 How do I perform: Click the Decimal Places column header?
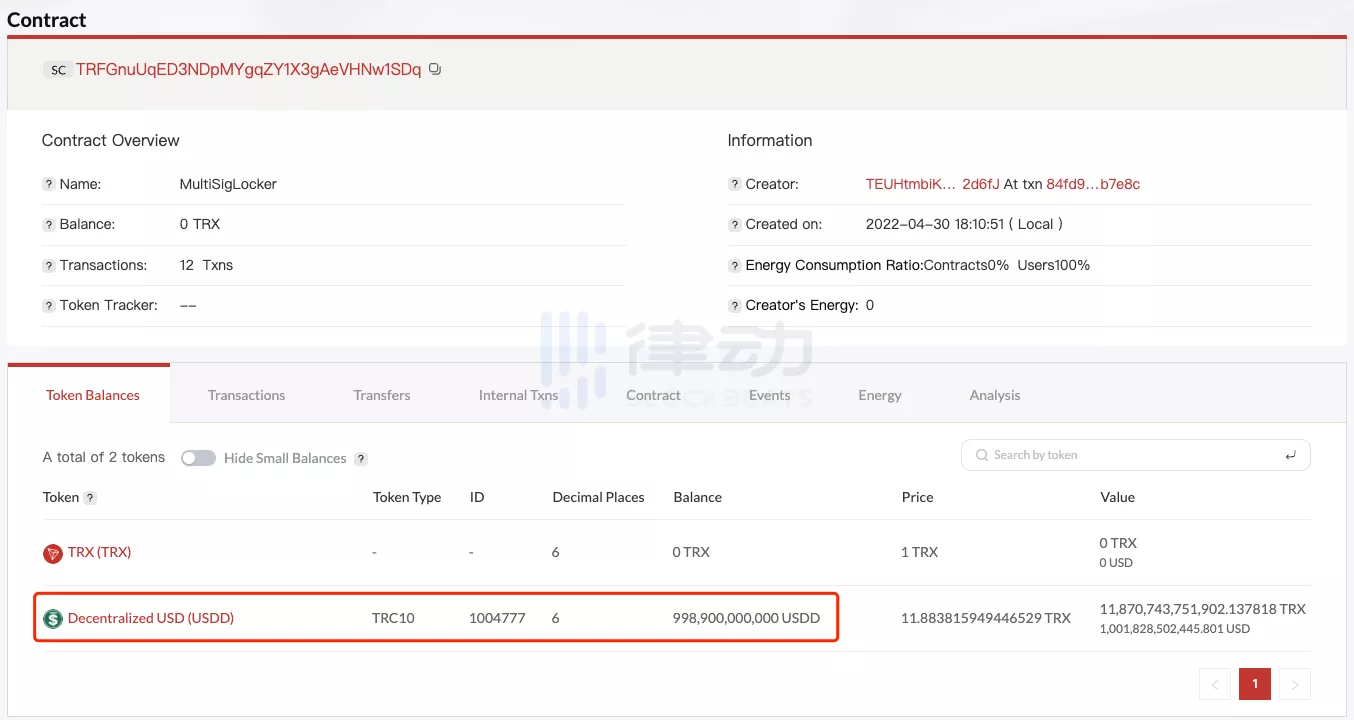coord(598,497)
